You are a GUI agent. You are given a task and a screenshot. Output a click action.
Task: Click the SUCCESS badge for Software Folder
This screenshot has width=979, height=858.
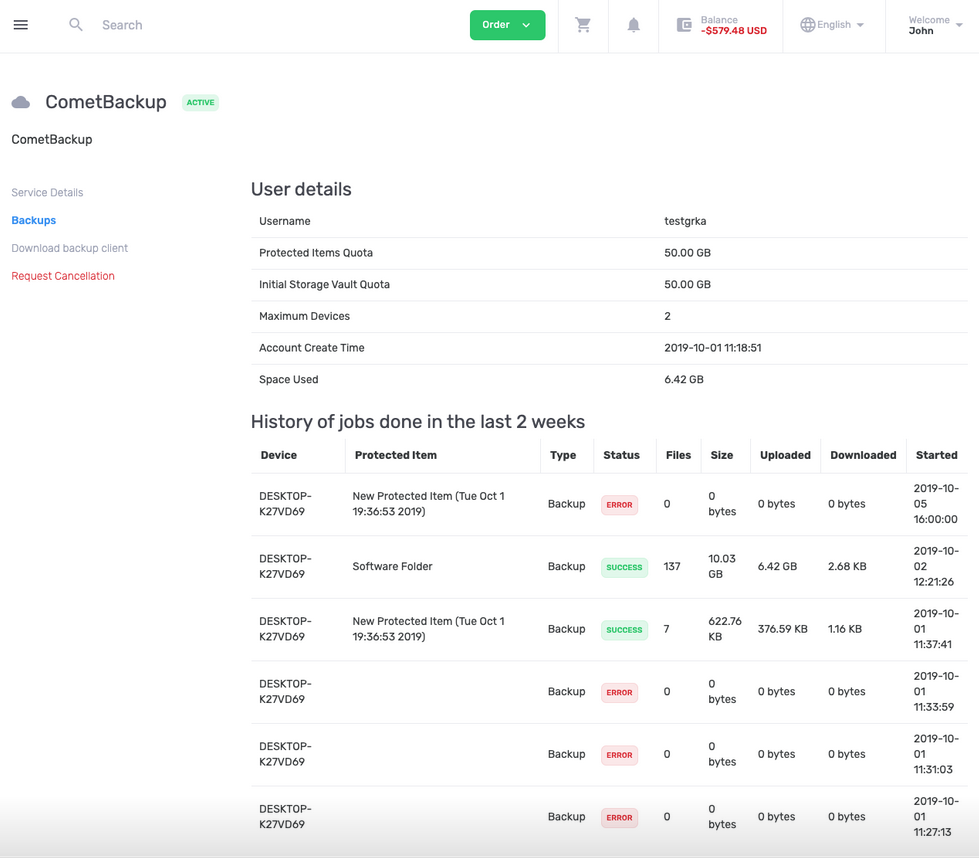click(624, 567)
